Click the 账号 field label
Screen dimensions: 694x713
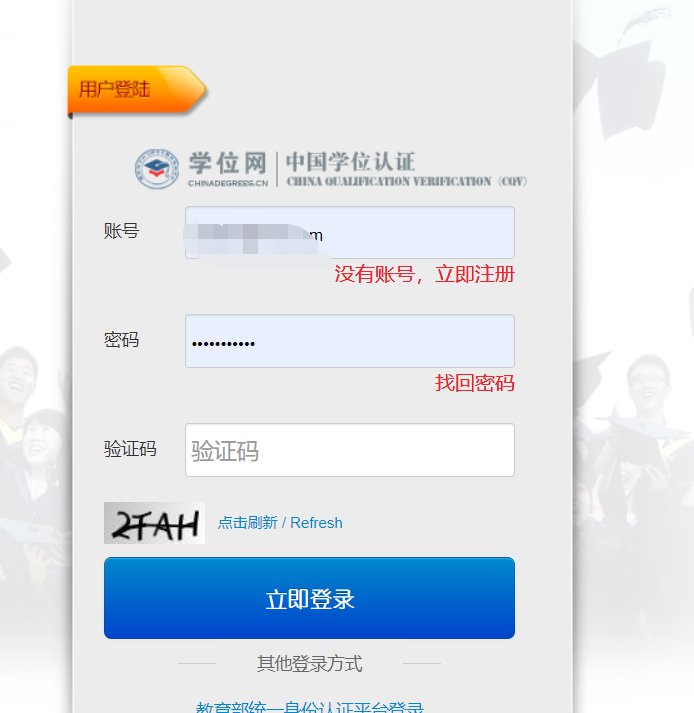[x=121, y=231]
